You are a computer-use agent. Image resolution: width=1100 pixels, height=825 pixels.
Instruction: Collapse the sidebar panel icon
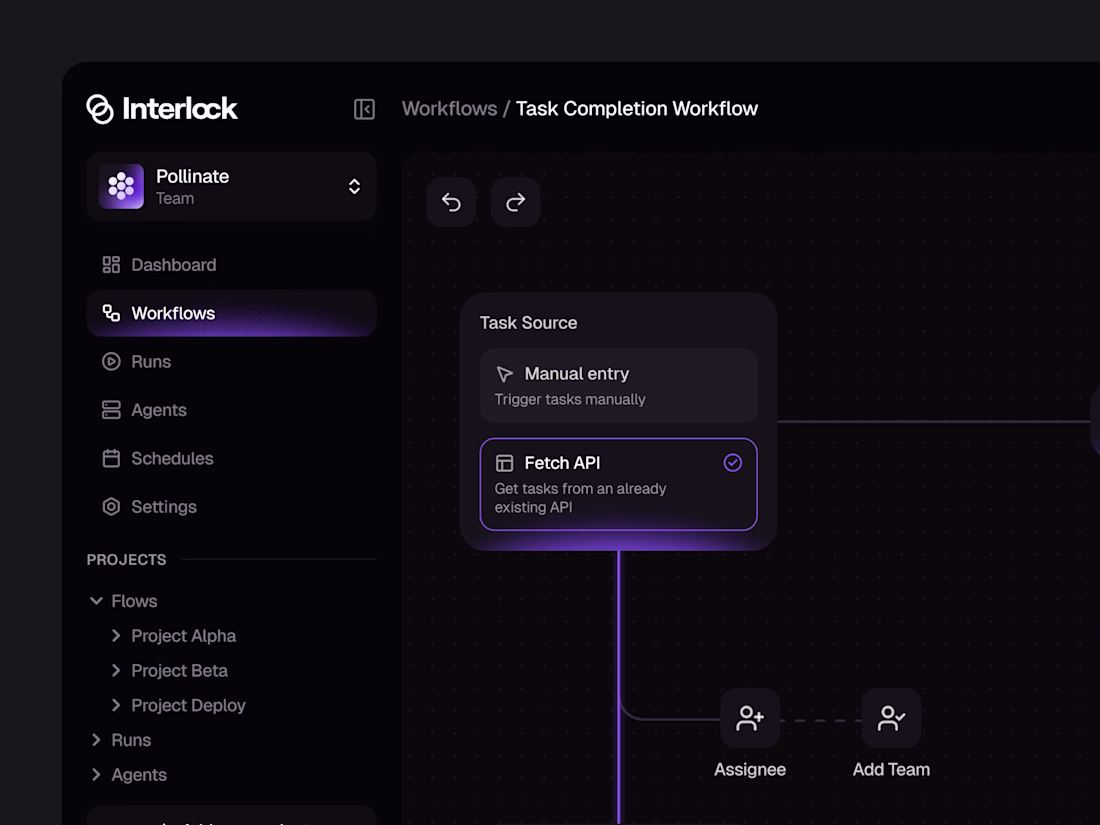(364, 109)
